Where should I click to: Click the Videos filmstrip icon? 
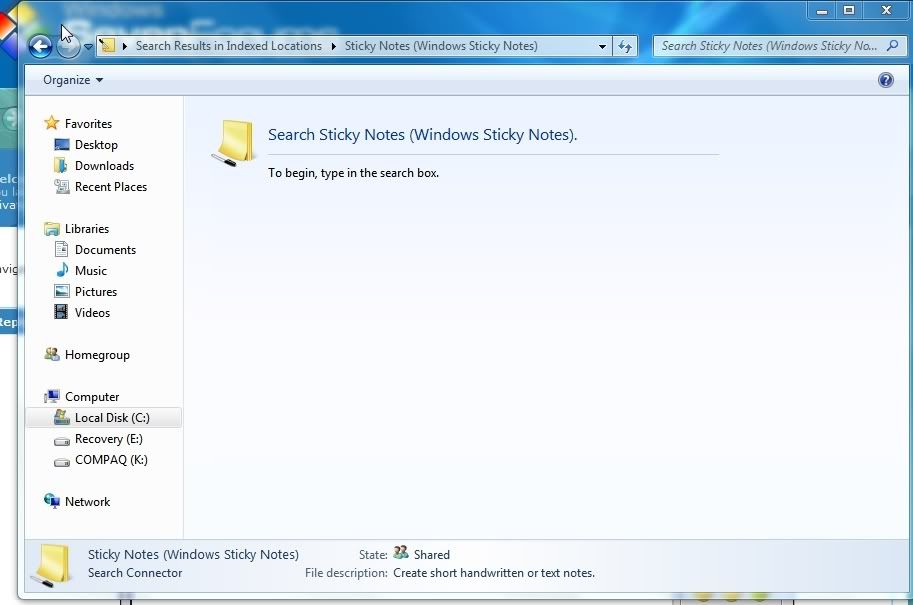click(x=61, y=312)
